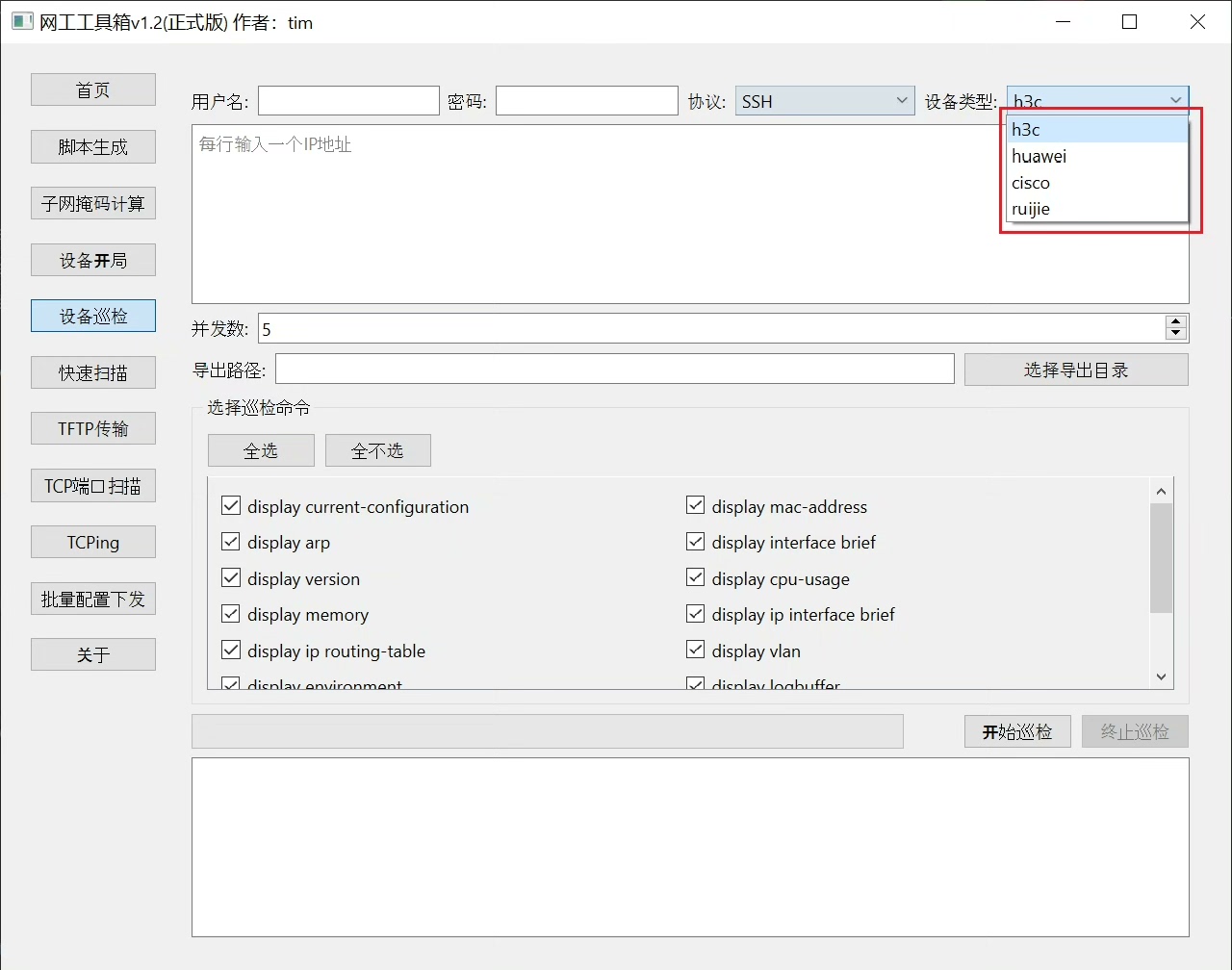The width and height of the screenshot is (1232, 970).
Task: Toggle display vlan checkbox
Action: point(695,651)
